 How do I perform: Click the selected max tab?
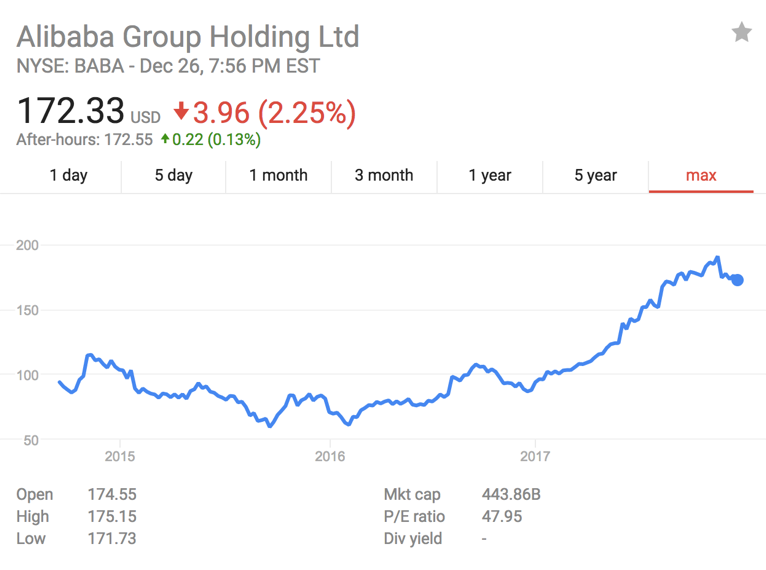pos(701,175)
